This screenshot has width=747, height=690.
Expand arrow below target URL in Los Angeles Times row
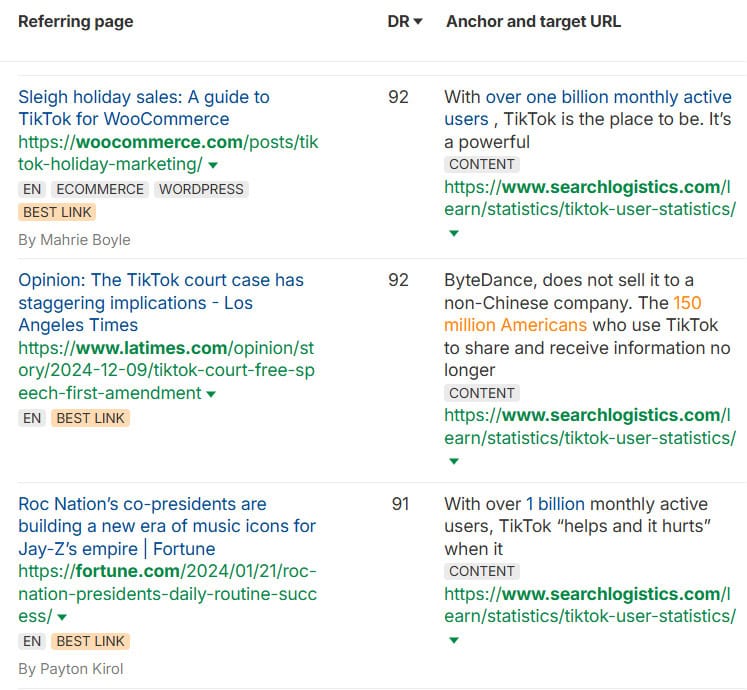454,461
